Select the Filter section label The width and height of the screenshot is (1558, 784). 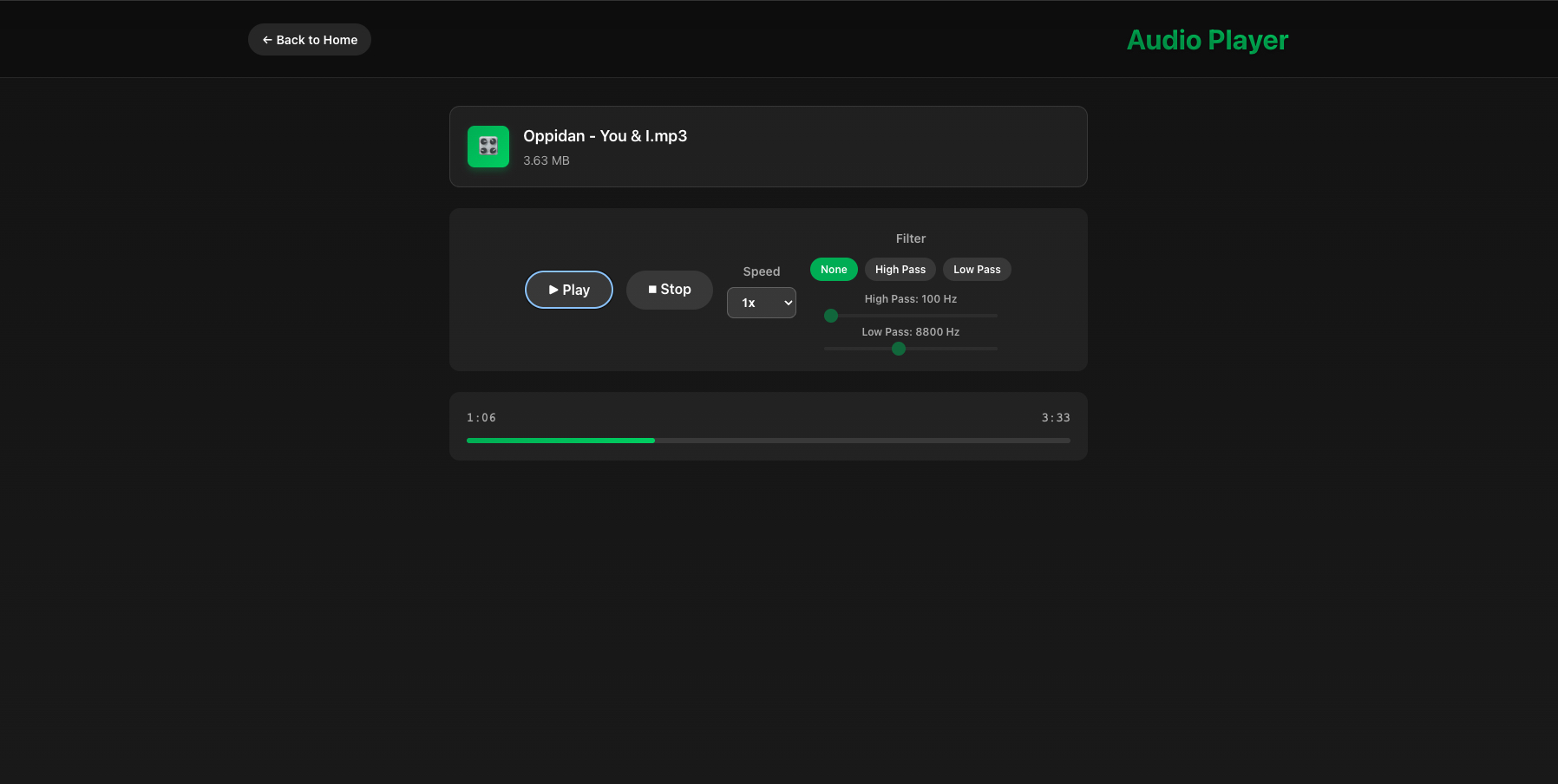(910, 238)
